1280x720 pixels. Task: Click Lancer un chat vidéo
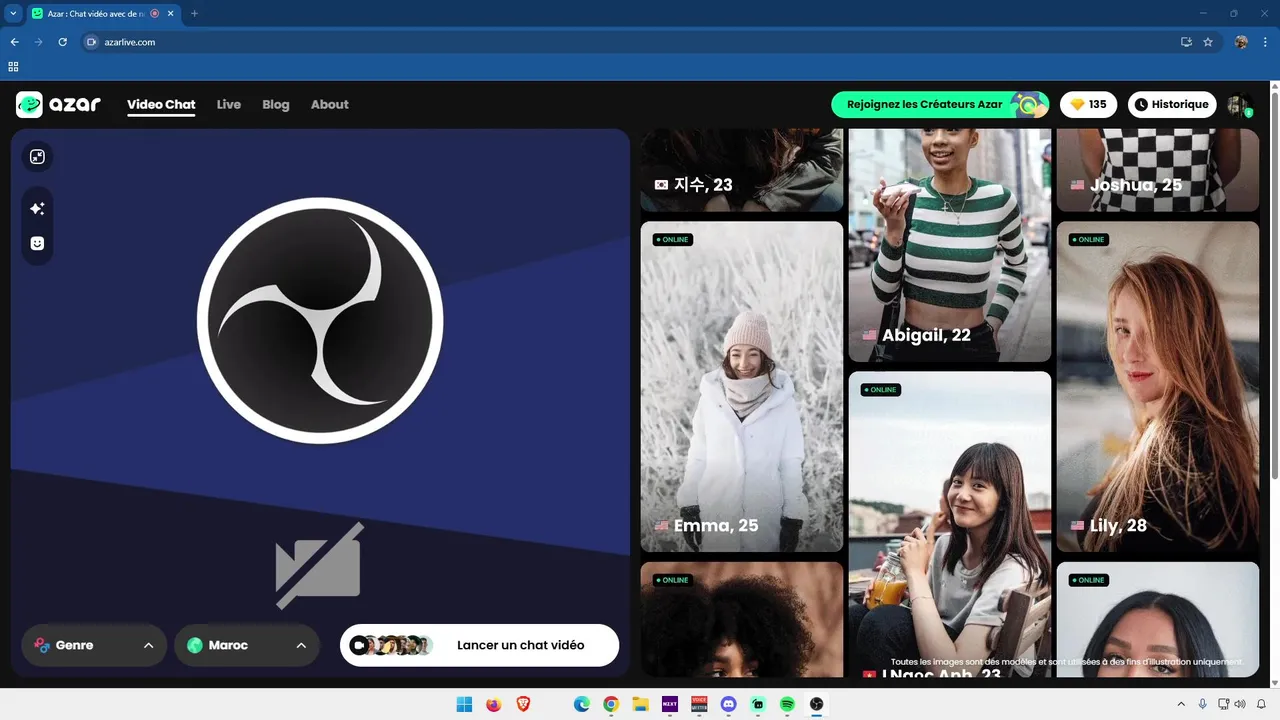click(x=479, y=645)
